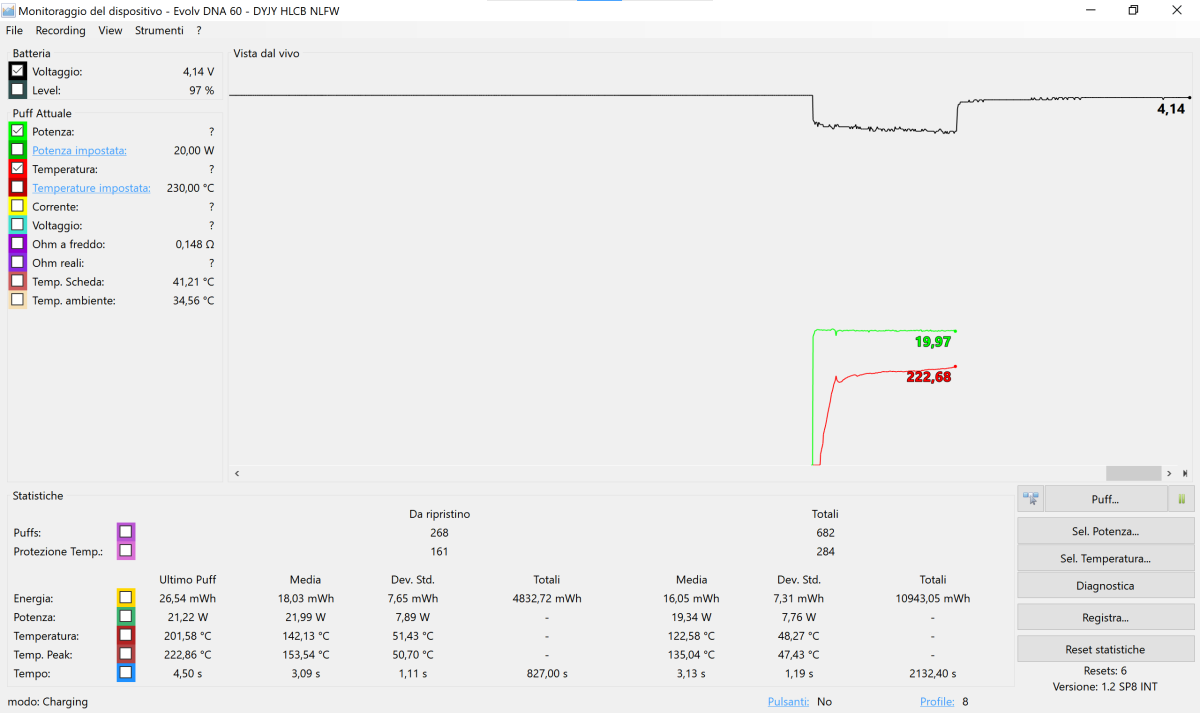The image size is (1200, 713).
Task: Click the Profile link
Action: point(937,702)
